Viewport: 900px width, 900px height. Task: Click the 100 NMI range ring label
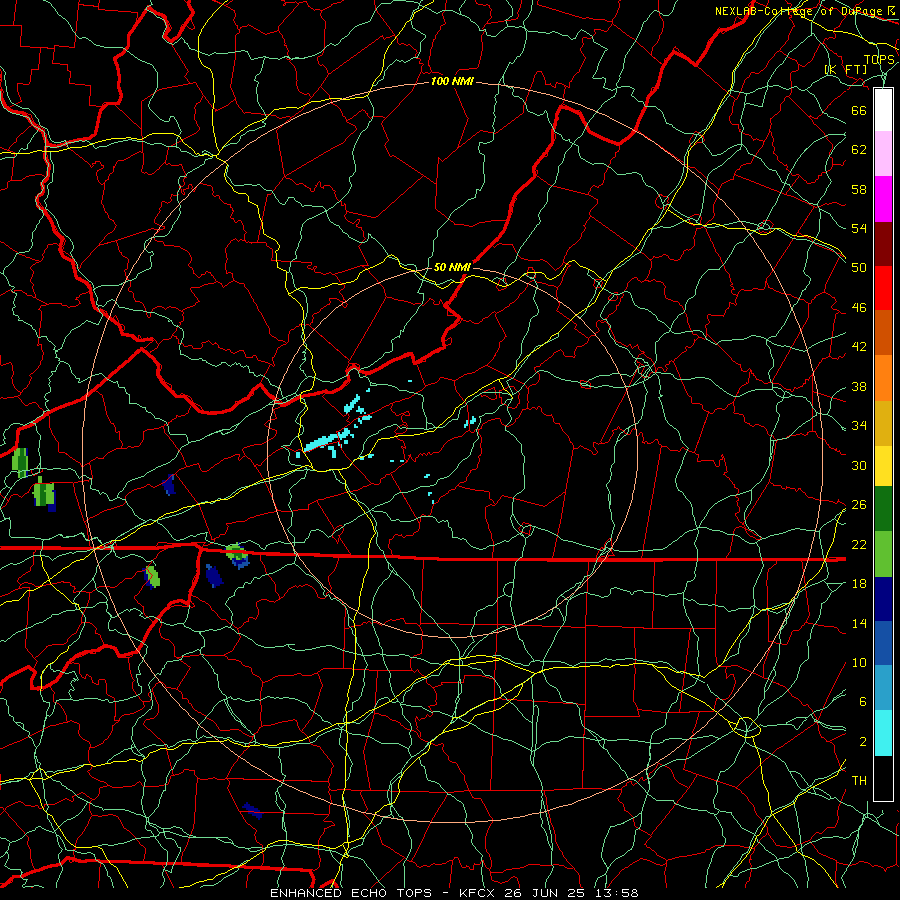point(452,82)
